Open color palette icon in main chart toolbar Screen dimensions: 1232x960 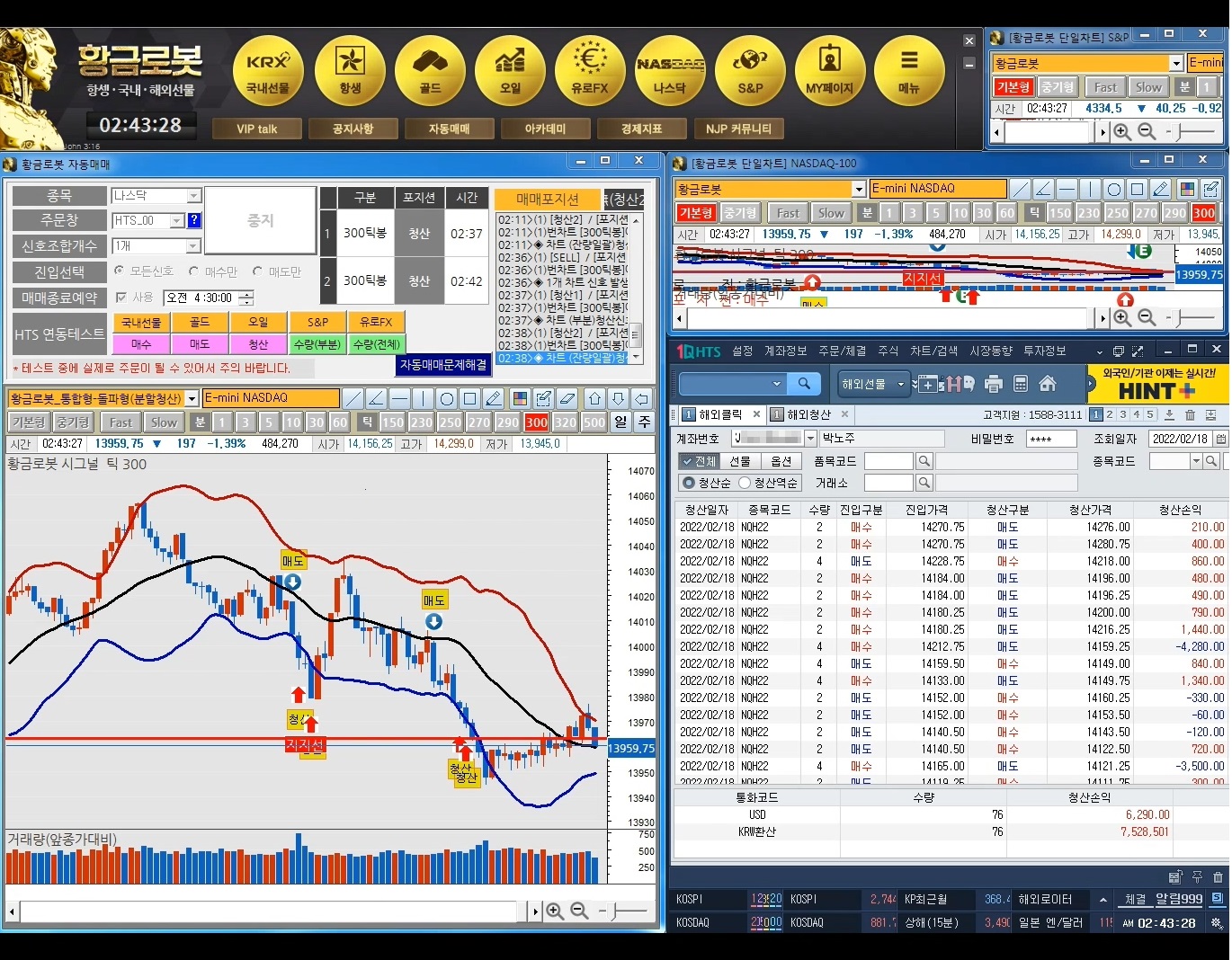pos(519,398)
